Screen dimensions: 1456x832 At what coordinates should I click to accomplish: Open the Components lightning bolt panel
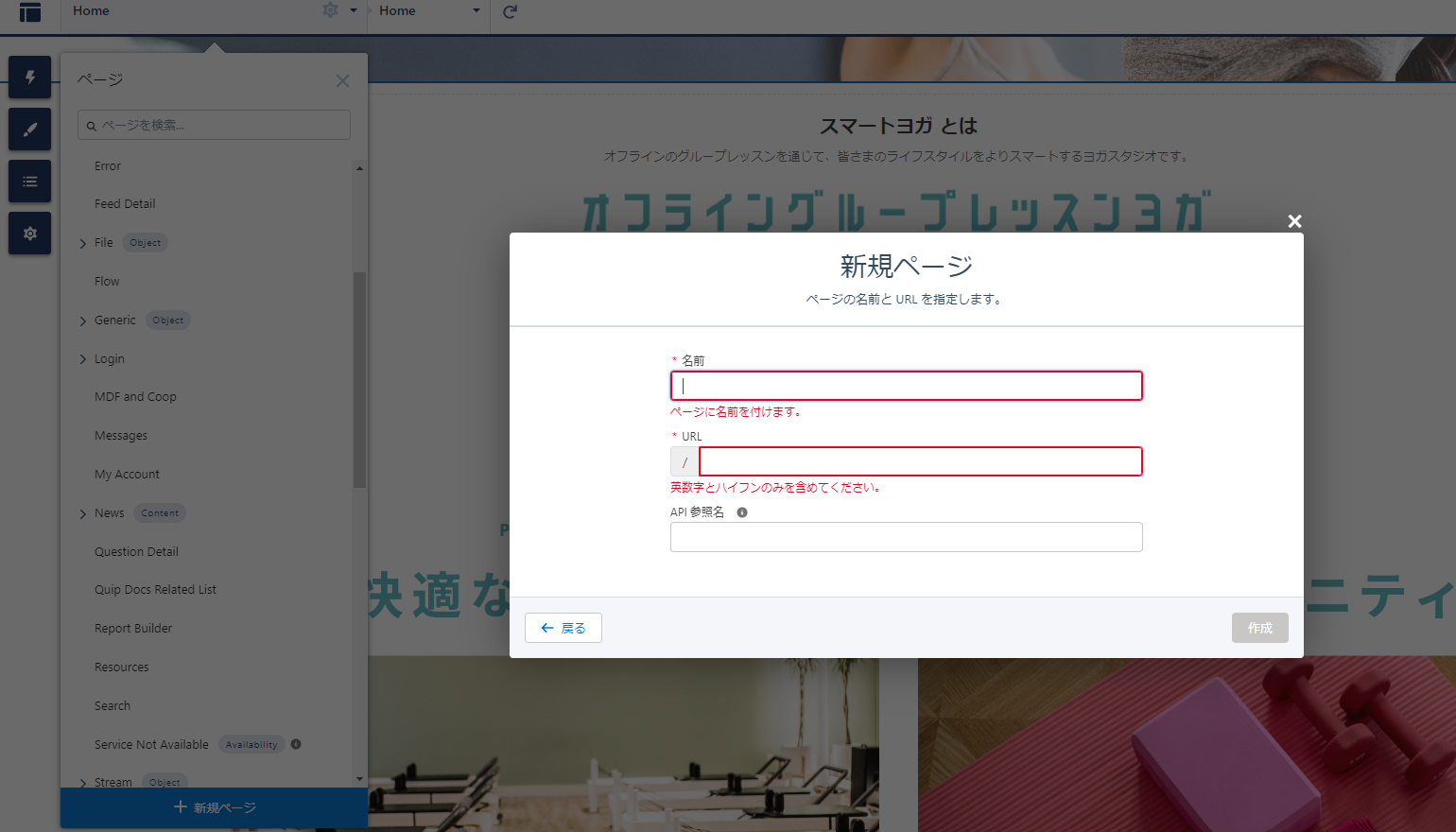click(30, 78)
